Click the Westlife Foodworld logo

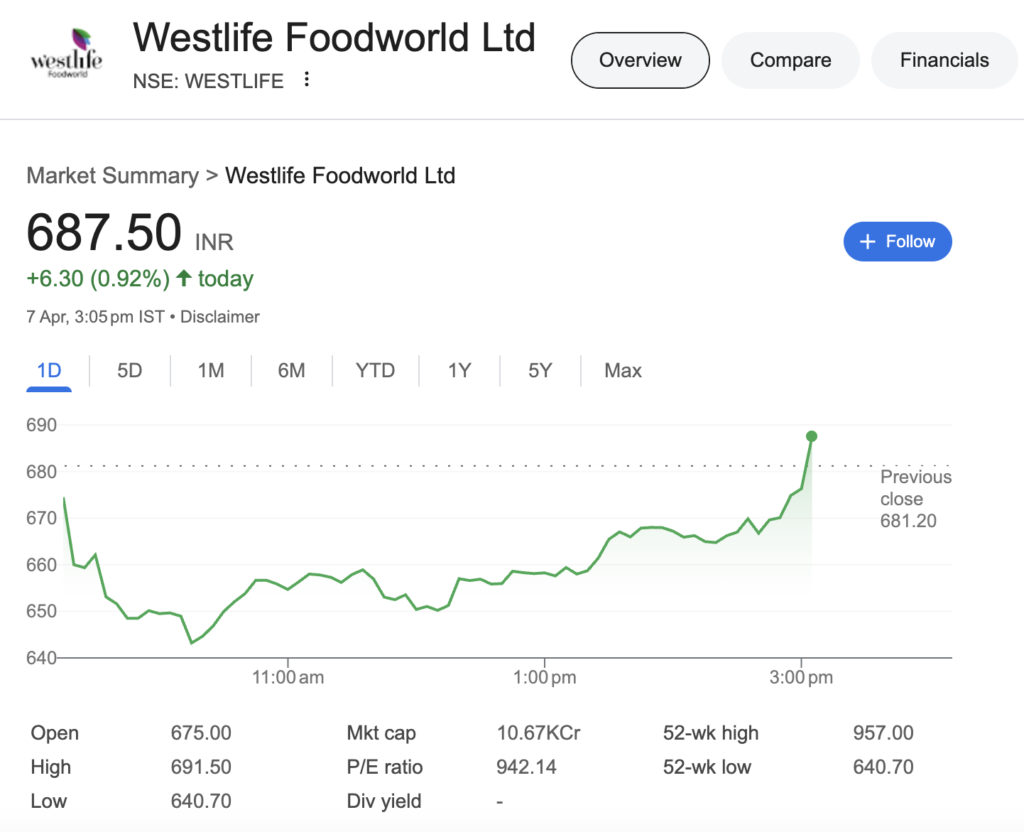tap(66, 54)
